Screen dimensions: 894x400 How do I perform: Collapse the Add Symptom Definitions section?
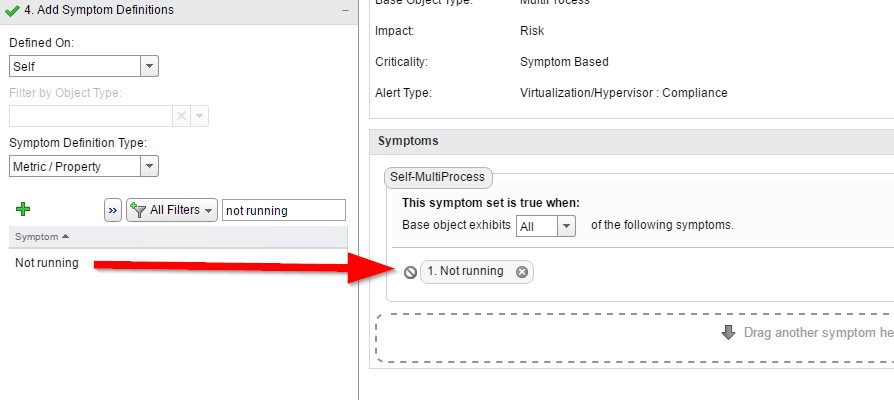(x=346, y=10)
